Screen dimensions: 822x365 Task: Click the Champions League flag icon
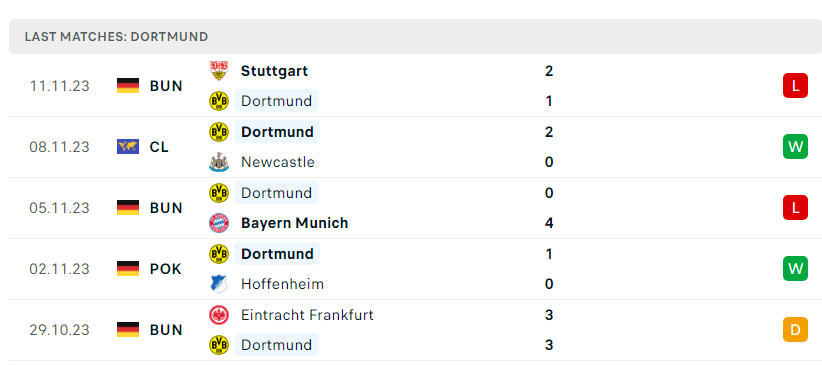pos(128,147)
